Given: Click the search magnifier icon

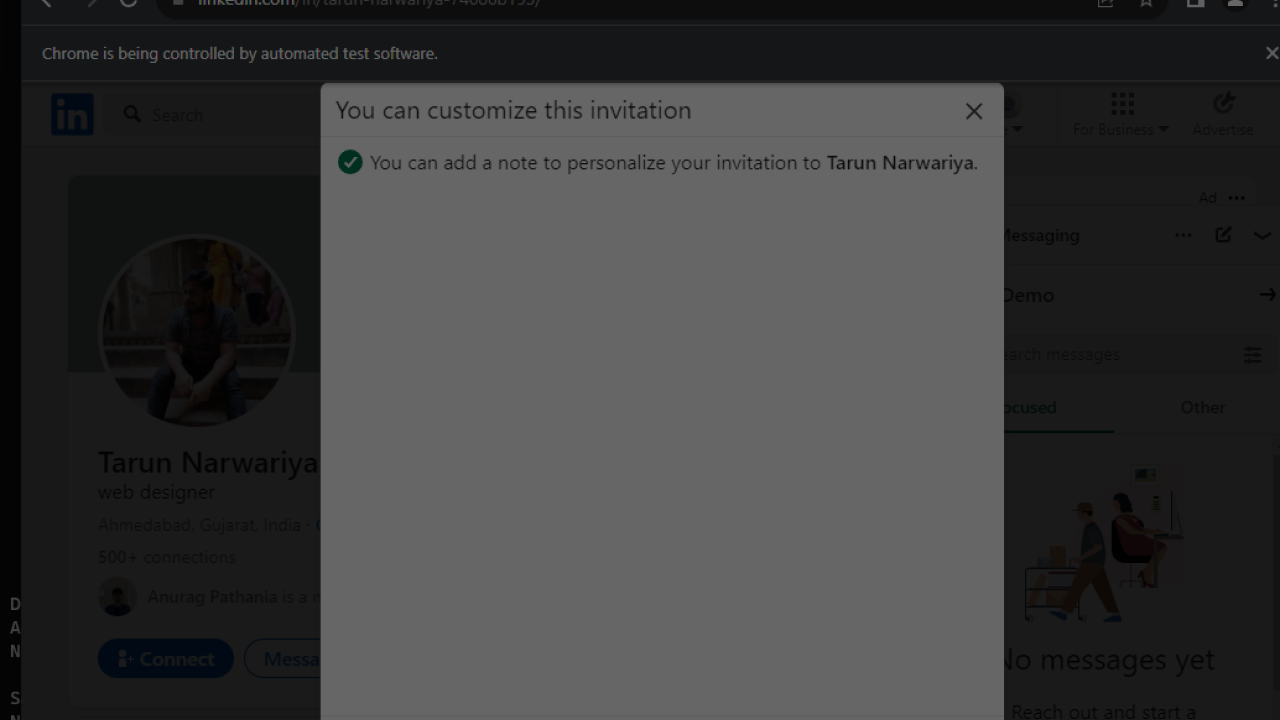Looking at the screenshot, I should (132, 114).
